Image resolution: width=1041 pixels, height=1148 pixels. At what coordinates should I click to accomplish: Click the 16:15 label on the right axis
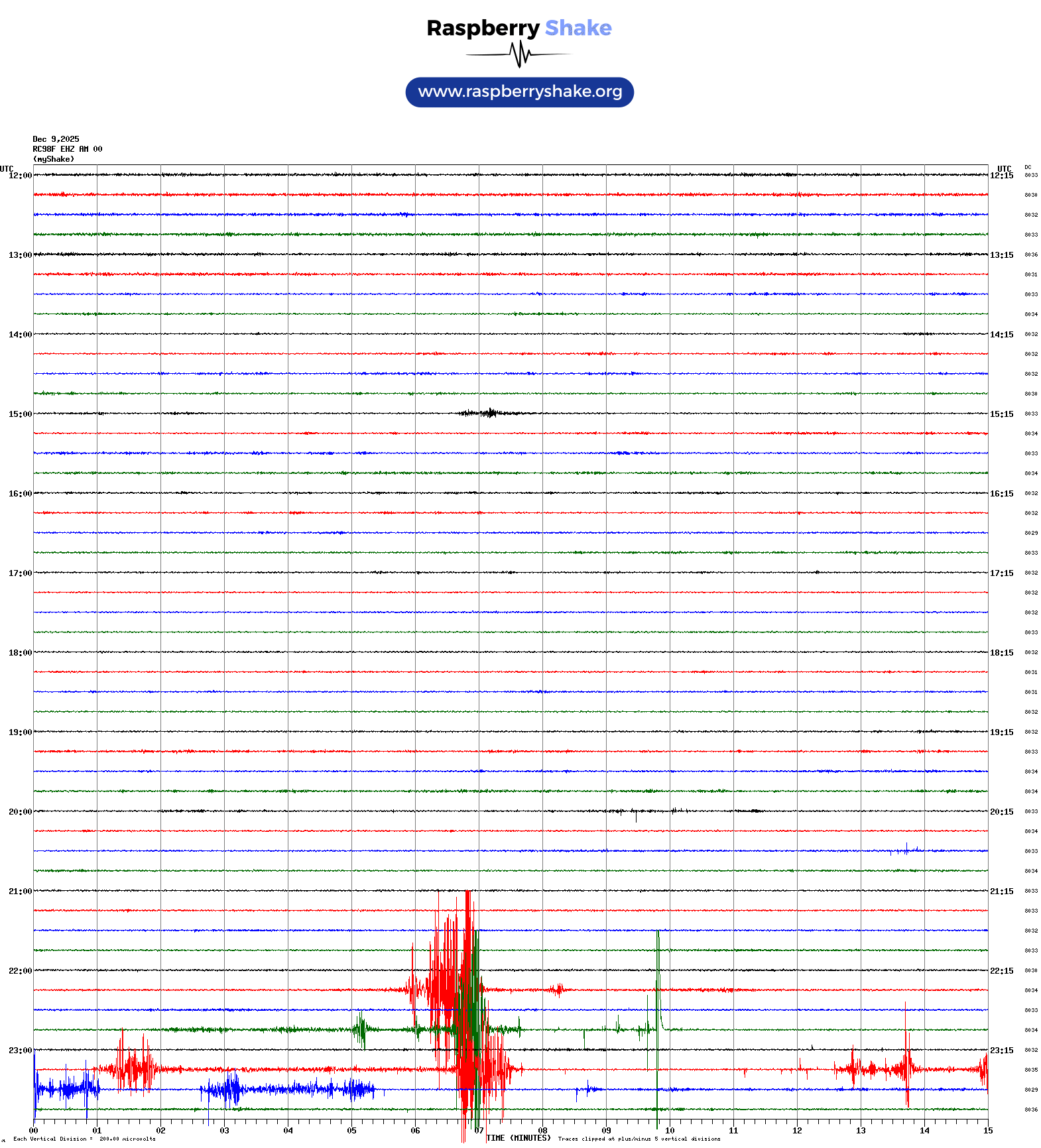pyautogui.click(x=1001, y=494)
